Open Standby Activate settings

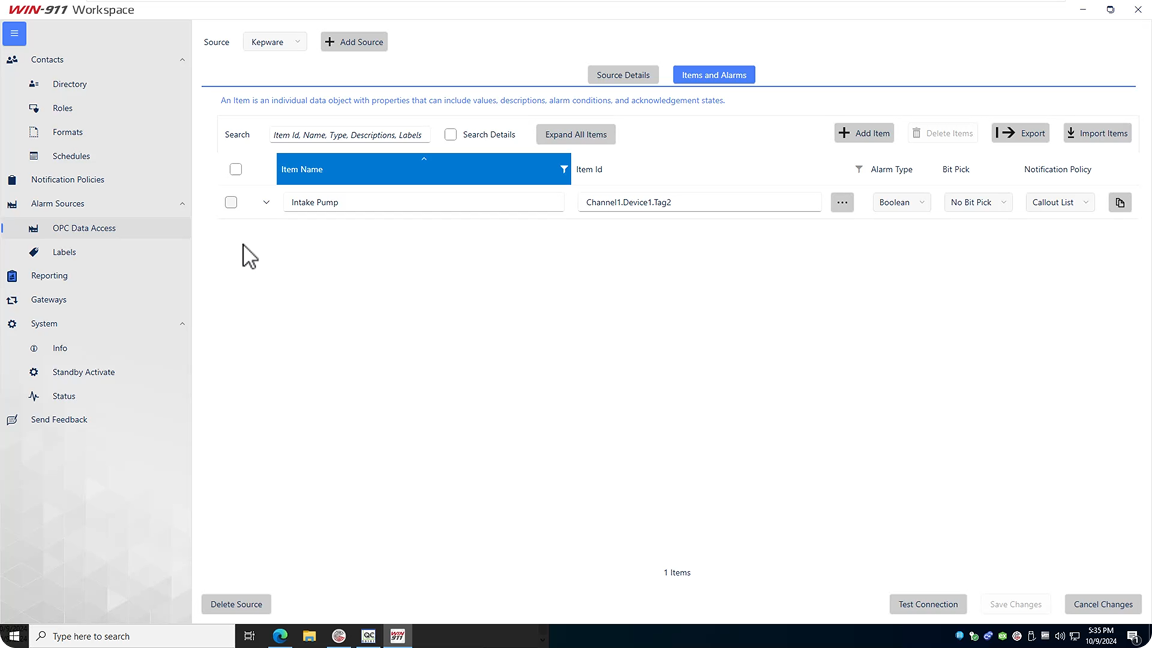click(x=83, y=372)
